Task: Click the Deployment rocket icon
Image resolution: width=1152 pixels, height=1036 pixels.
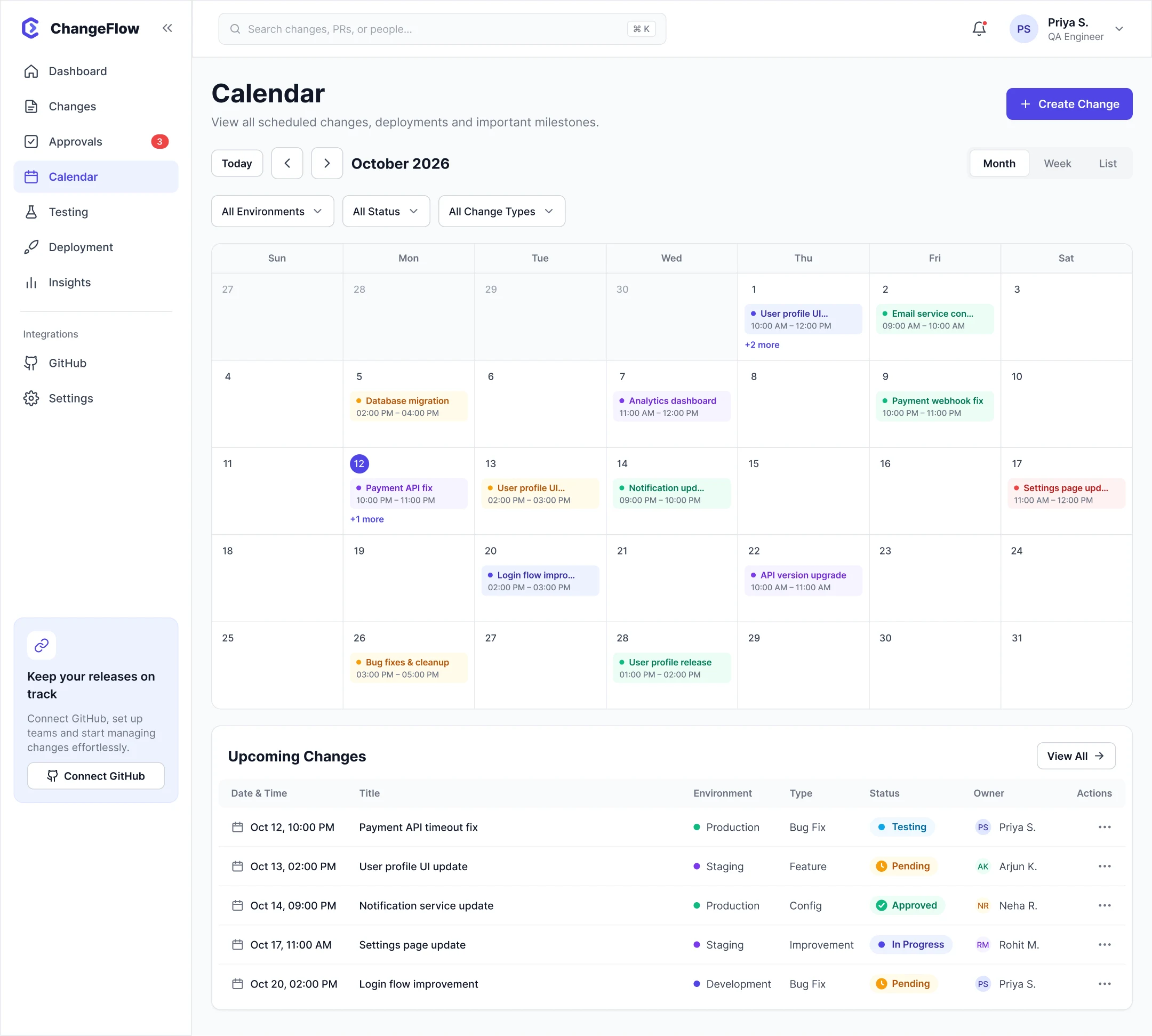Action: (x=31, y=247)
